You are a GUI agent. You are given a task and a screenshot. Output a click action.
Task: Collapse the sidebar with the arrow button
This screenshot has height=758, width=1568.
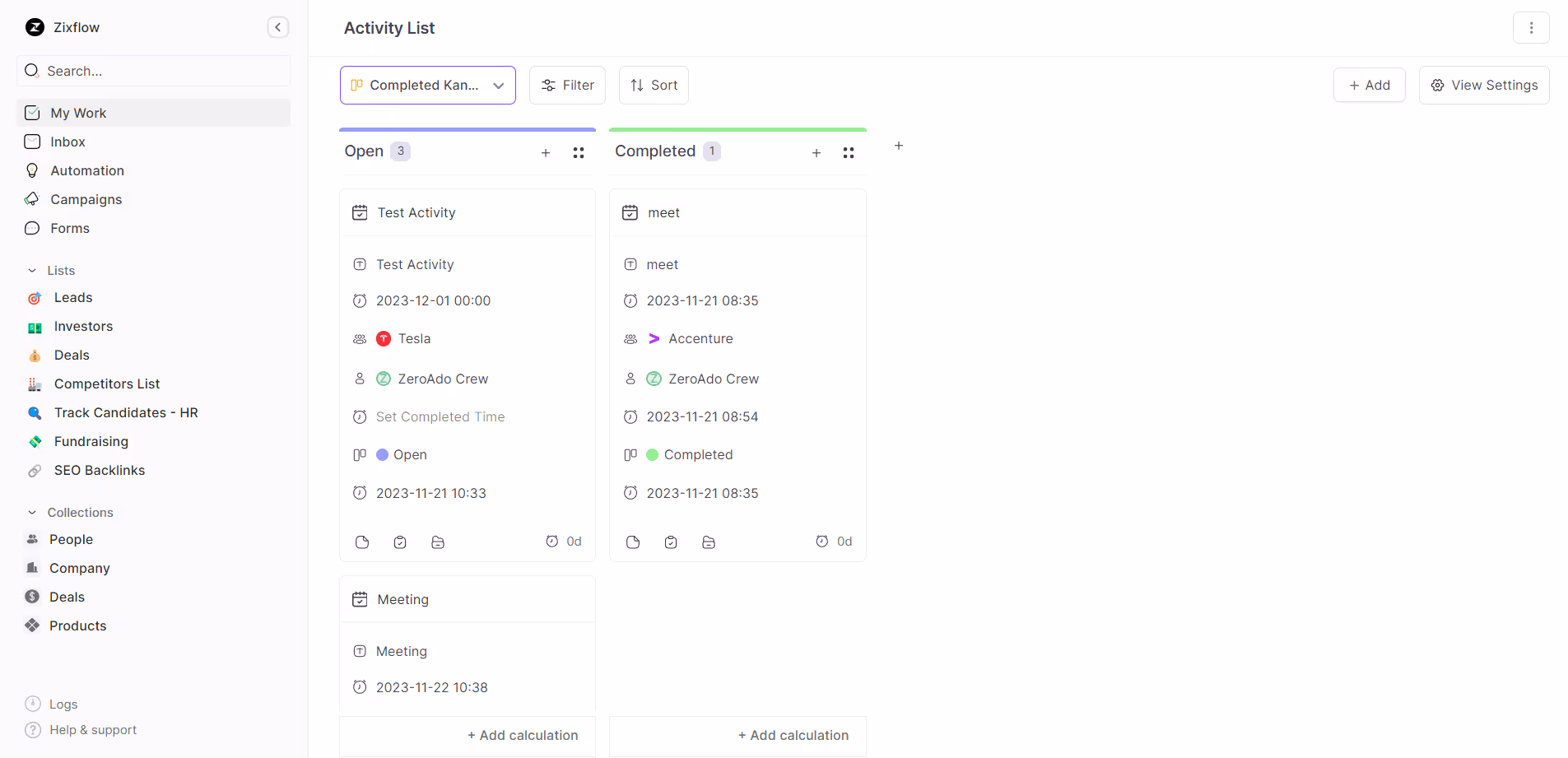(278, 27)
